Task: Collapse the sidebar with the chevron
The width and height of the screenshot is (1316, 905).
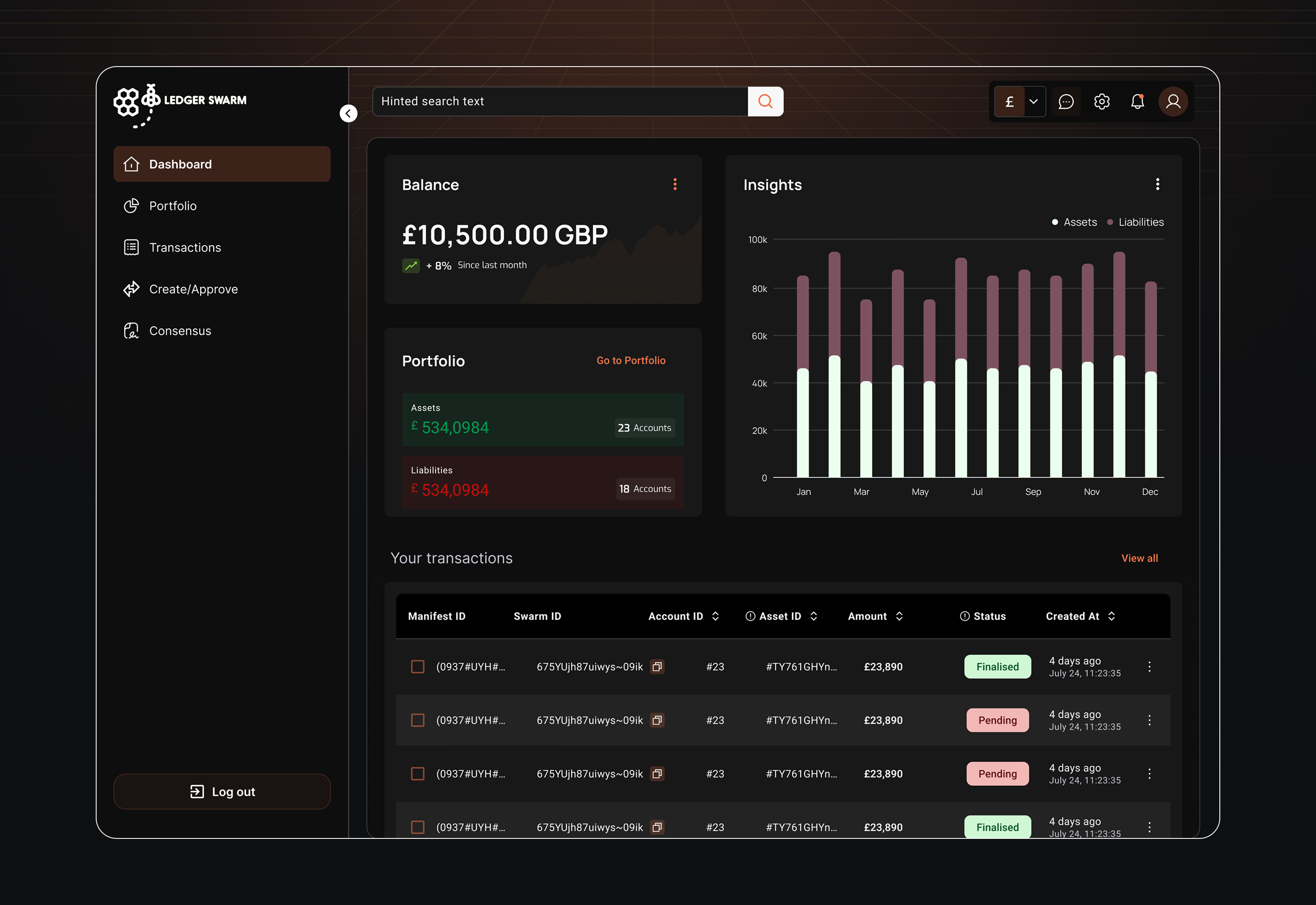Action: pos(349,113)
